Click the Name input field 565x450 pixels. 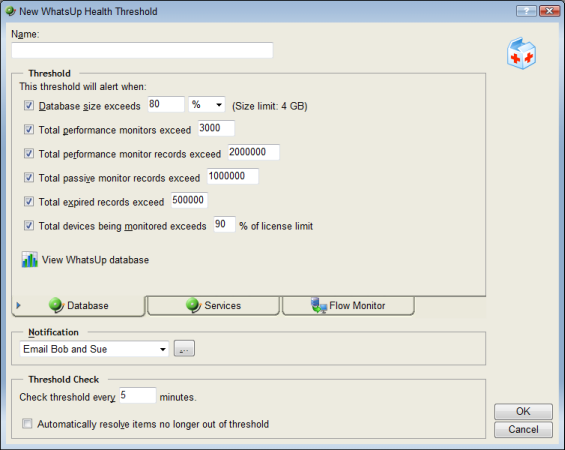tap(142, 50)
